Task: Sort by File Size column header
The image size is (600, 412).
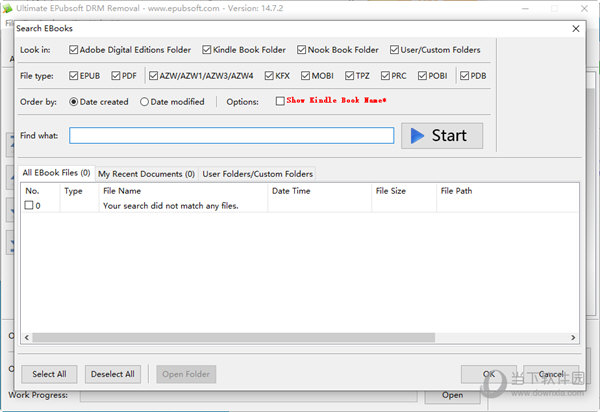Action: pyautogui.click(x=404, y=191)
